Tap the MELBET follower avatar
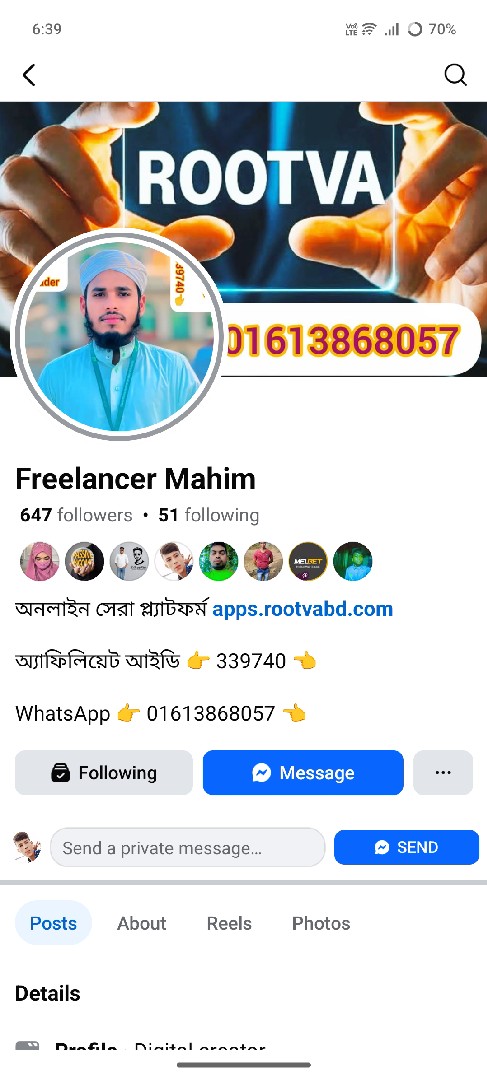Image resolution: width=487 pixels, height=1080 pixels. (308, 561)
